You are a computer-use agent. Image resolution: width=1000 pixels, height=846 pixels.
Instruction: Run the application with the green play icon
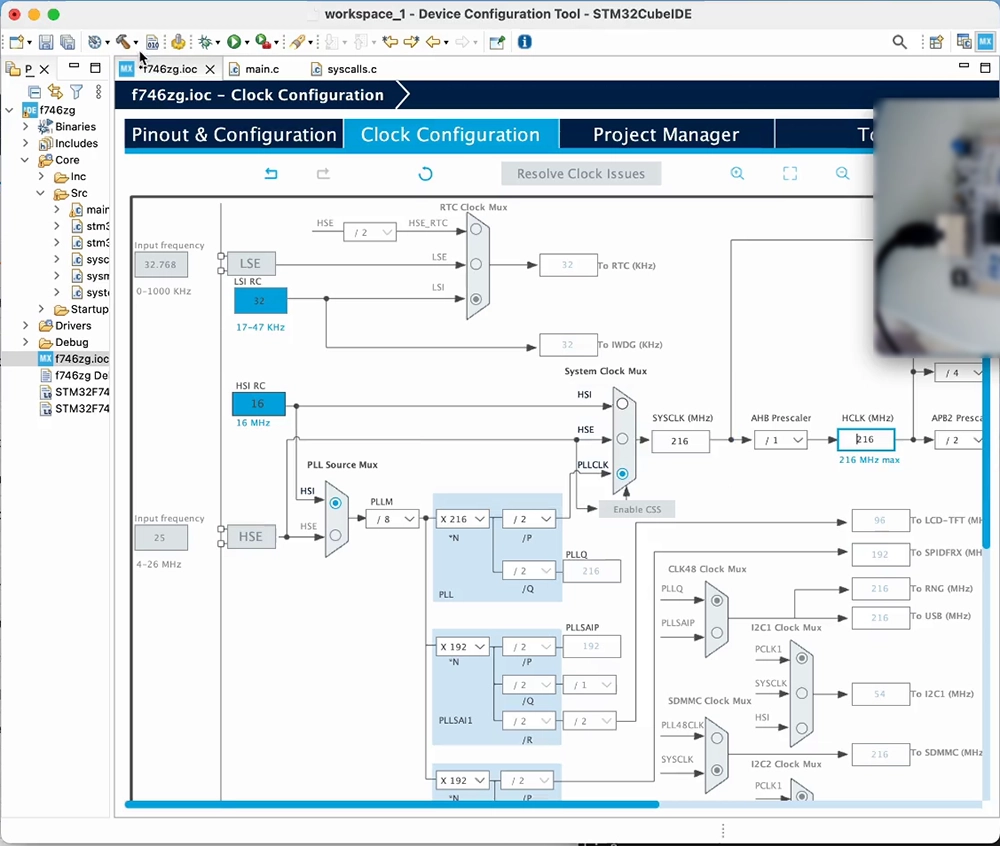pyautogui.click(x=234, y=41)
